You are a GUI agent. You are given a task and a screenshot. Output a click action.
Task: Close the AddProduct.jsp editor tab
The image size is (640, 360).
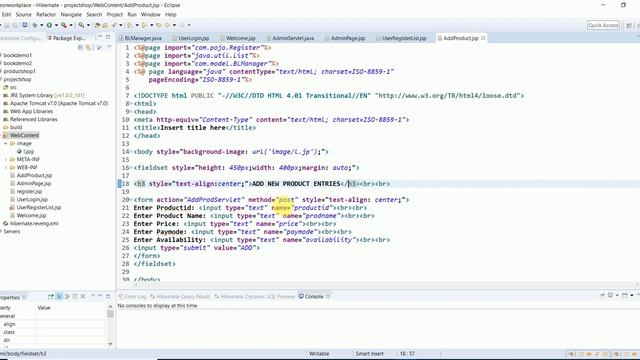tap(483, 38)
